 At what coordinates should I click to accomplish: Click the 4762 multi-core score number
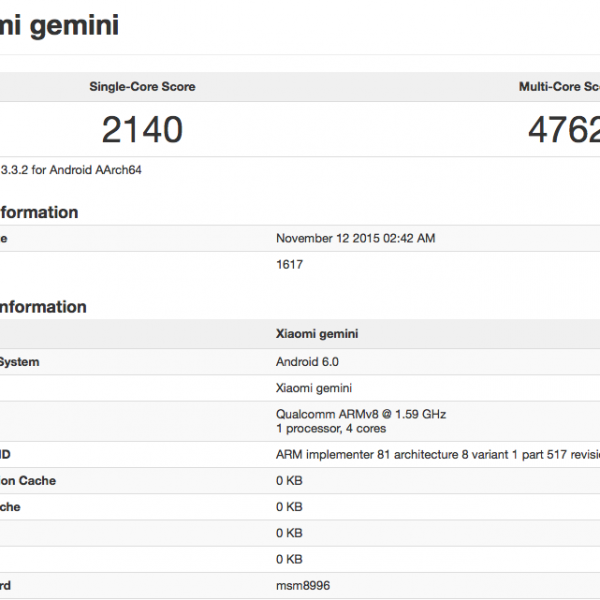click(x=564, y=129)
